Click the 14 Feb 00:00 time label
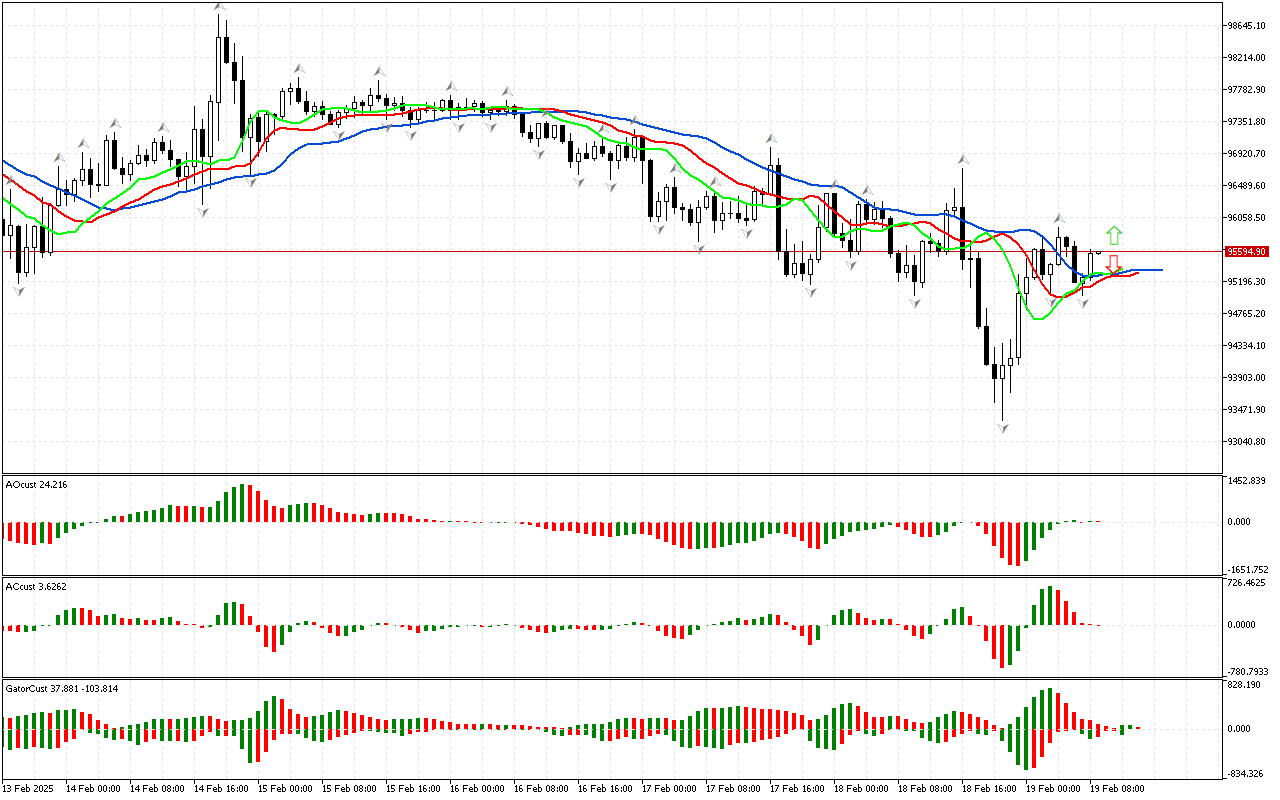The width and height of the screenshot is (1280, 800). click(93, 789)
